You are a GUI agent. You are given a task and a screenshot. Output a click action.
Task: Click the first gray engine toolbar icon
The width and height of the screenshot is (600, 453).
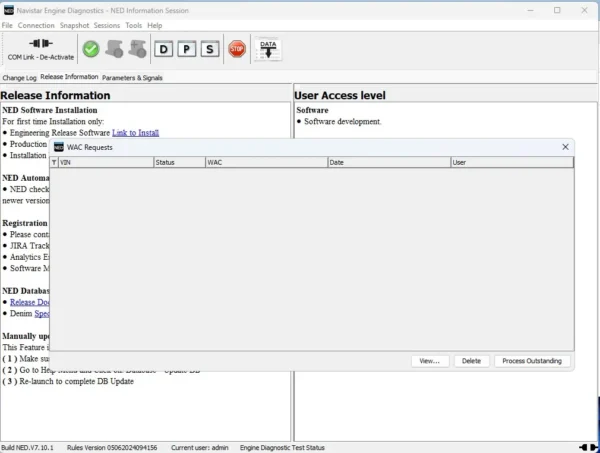click(x=114, y=49)
